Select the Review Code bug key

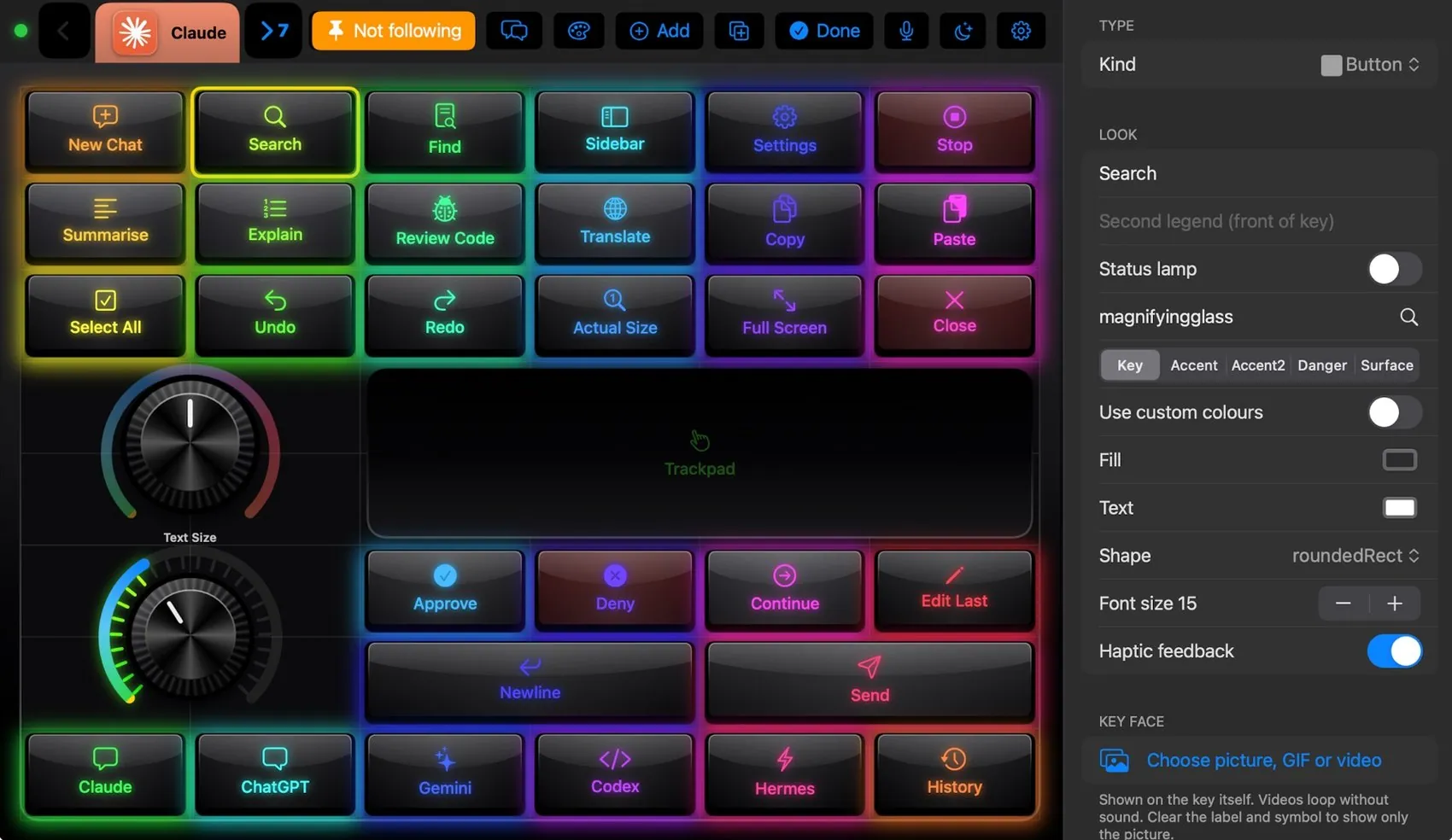(x=445, y=222)
